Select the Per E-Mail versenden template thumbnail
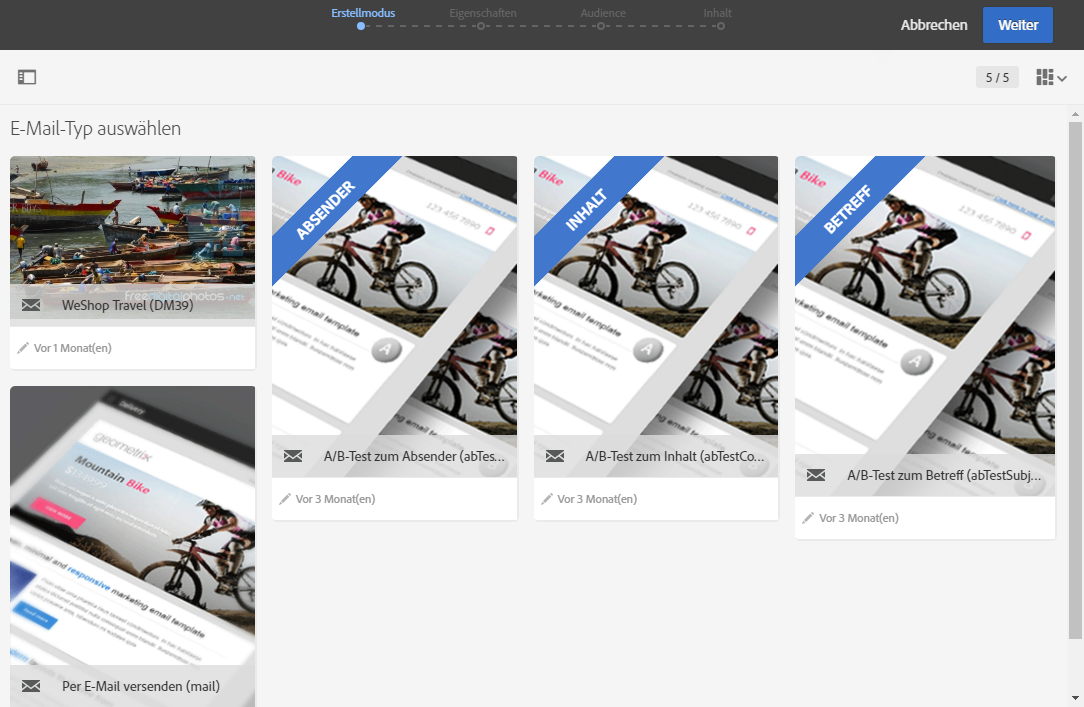Viewport: 1084px width, 707px height. click(x=133, y=546)
